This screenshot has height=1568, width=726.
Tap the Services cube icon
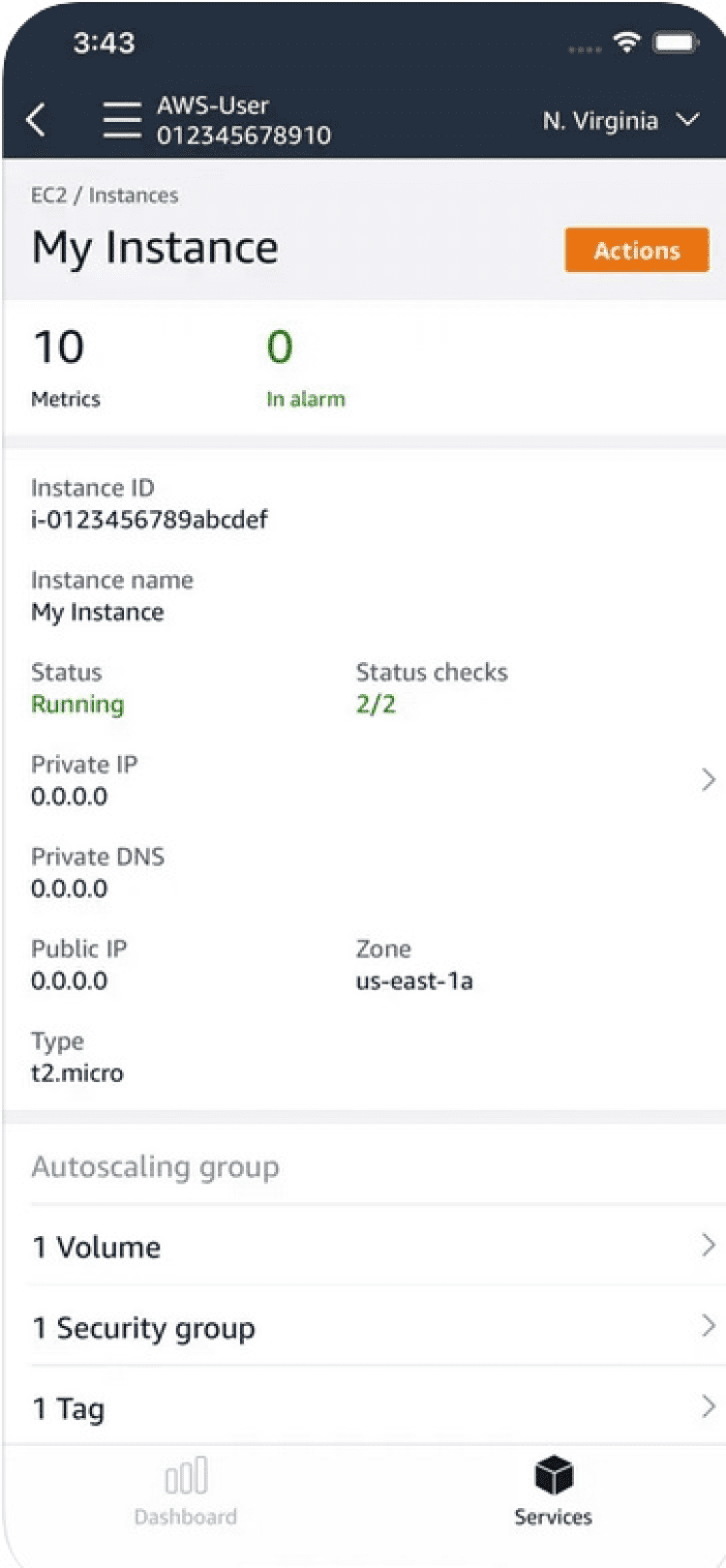(x=553, y=1475)
